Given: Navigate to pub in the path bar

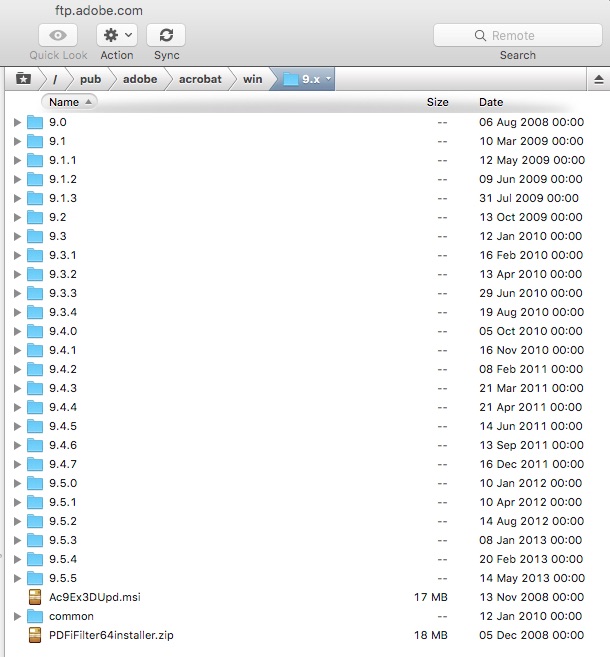Looking at the screenshot, I should [90, 79].
